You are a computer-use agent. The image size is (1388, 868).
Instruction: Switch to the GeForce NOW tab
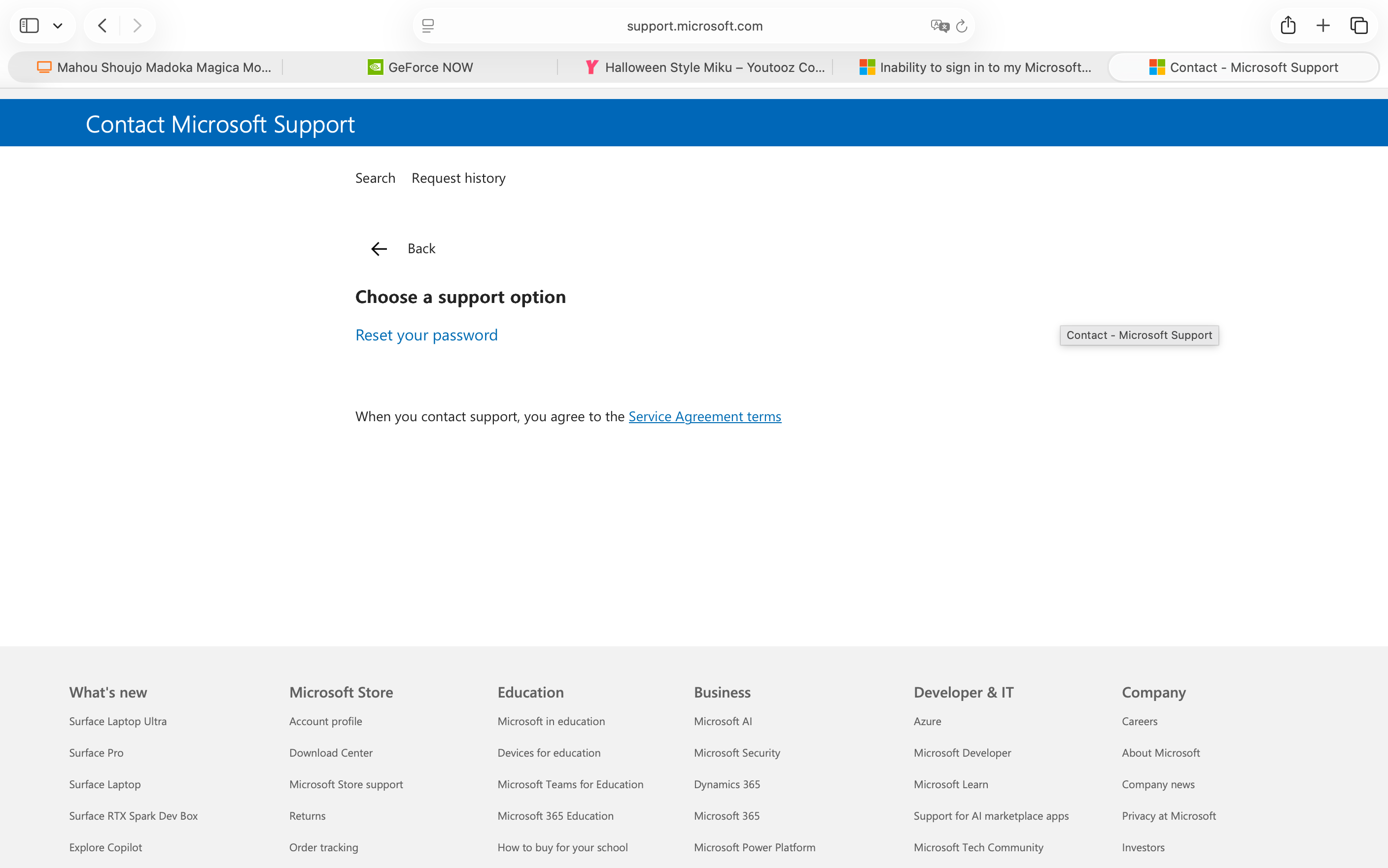pos(420,67)
